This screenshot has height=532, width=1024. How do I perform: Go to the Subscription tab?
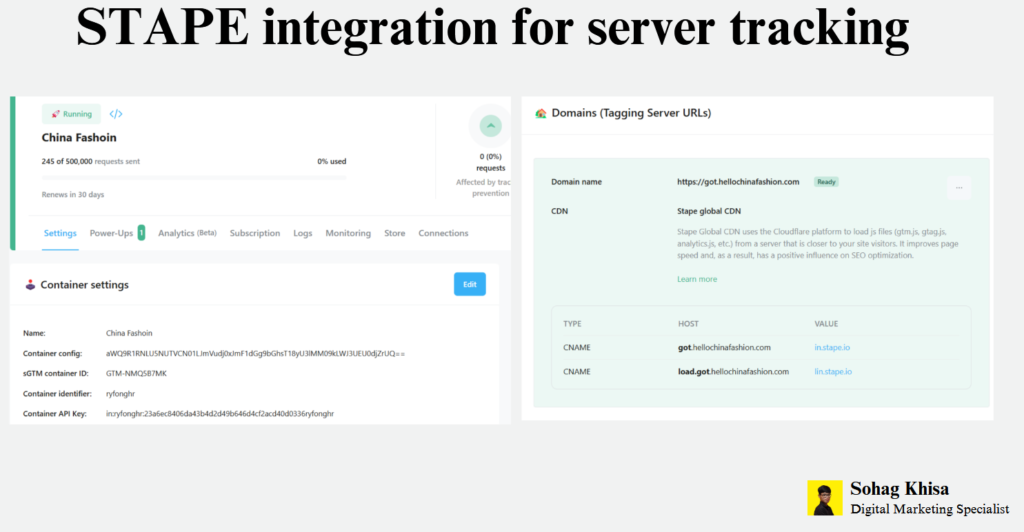click(255, 233)
